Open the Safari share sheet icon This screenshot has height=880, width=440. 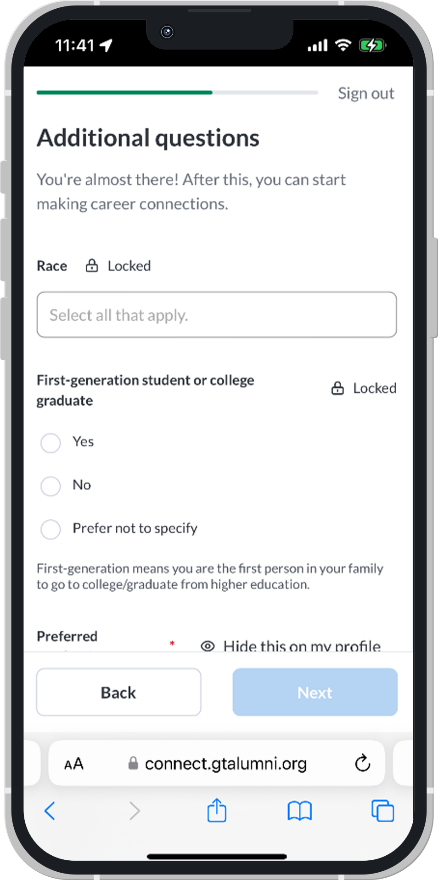(x=216, y=810)
